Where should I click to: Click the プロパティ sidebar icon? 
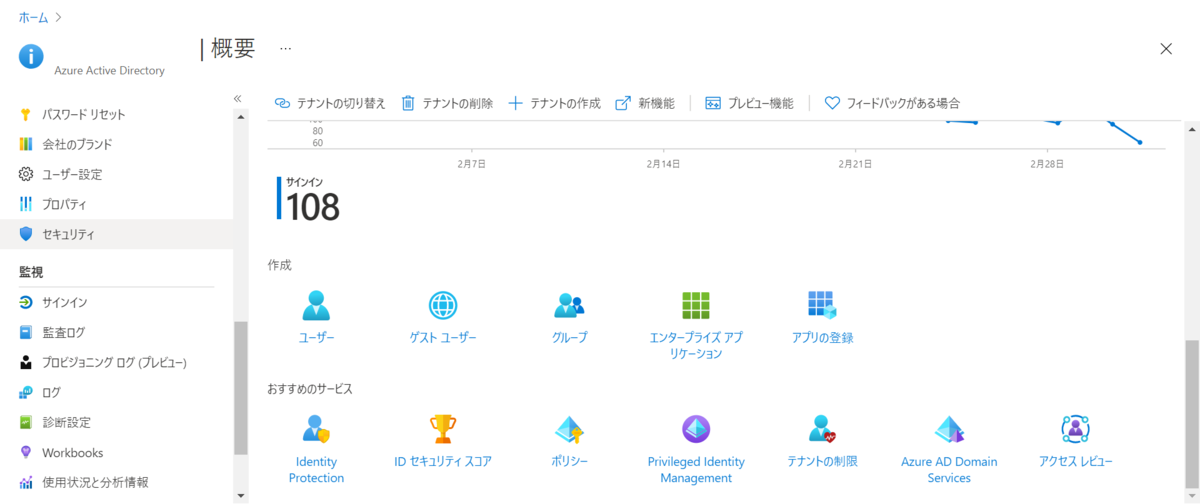click(26, 204)
